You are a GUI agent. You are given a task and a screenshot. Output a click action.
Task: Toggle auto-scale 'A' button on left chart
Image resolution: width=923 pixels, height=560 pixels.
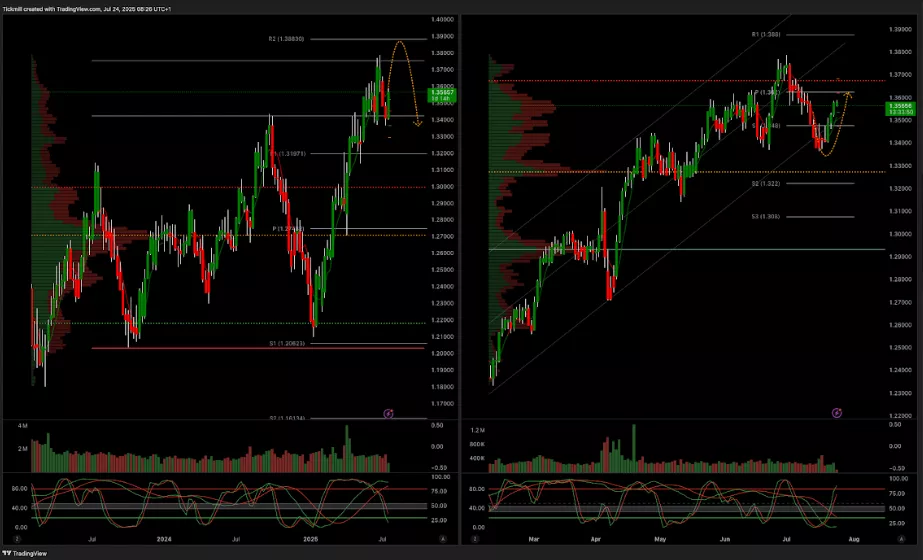[x=442, y=538]
